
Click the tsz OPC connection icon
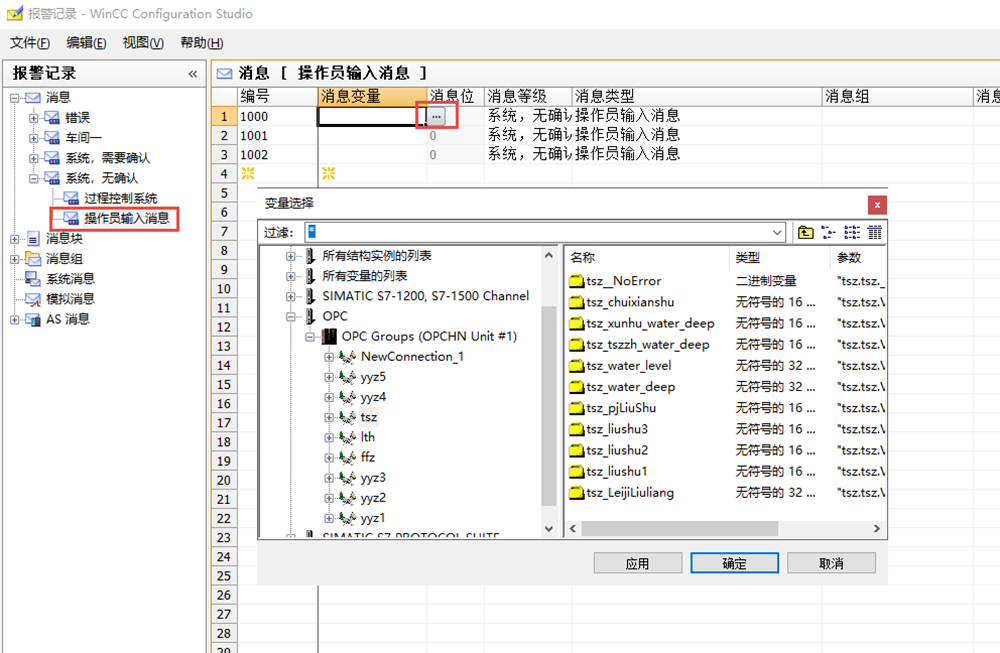click(x=348, y=417)
